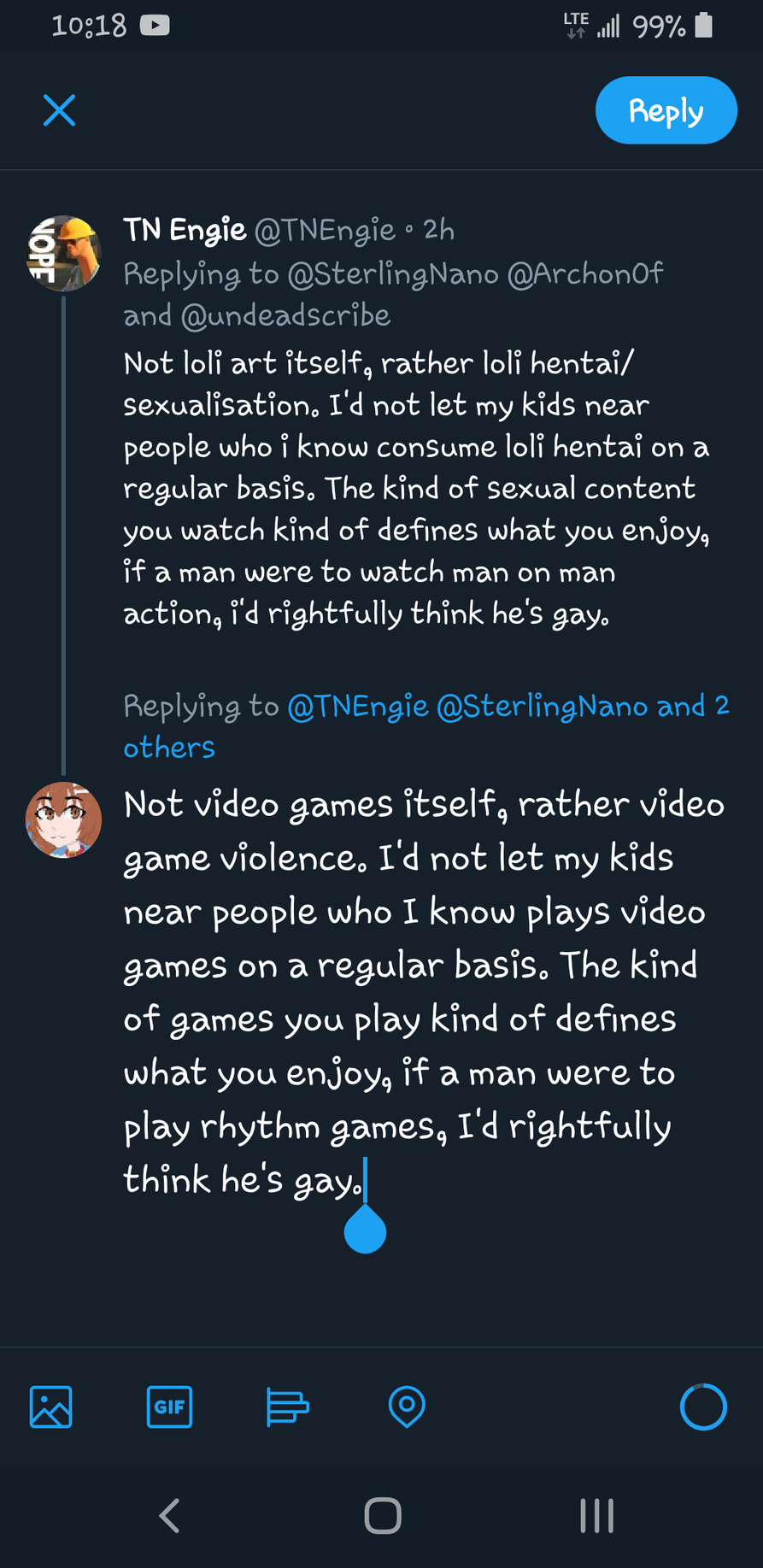Add a photo using the image icon
Image resolution: width=763 pixels, height=1568 pixels.
click(x=51, y=1406)
